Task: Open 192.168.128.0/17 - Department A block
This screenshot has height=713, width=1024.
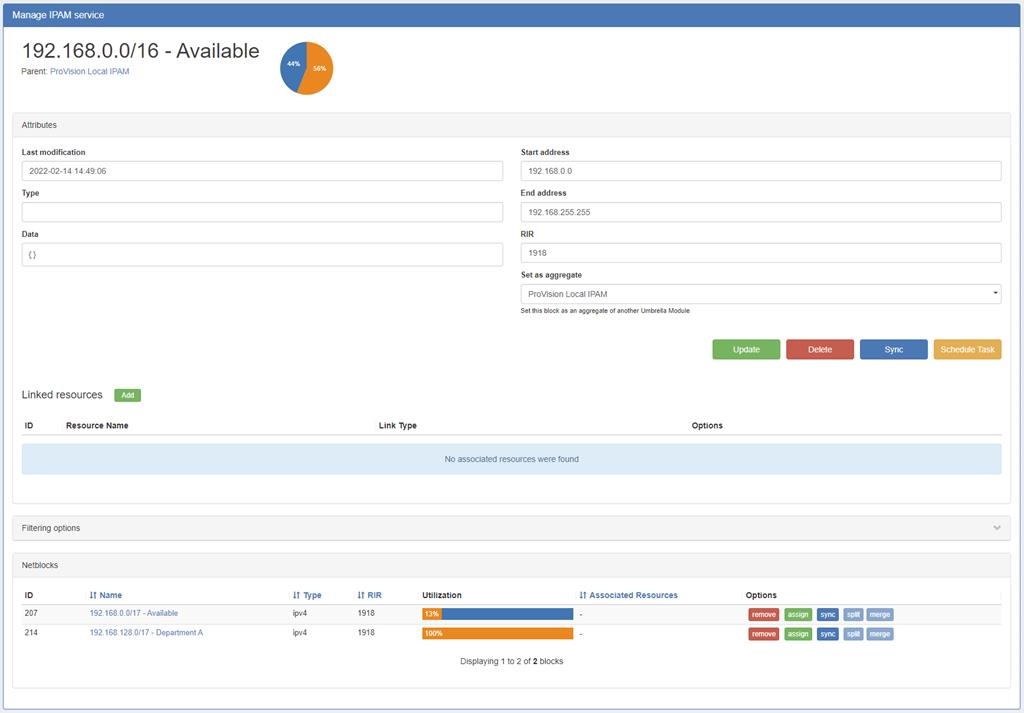Action: (x=146, y=633)
